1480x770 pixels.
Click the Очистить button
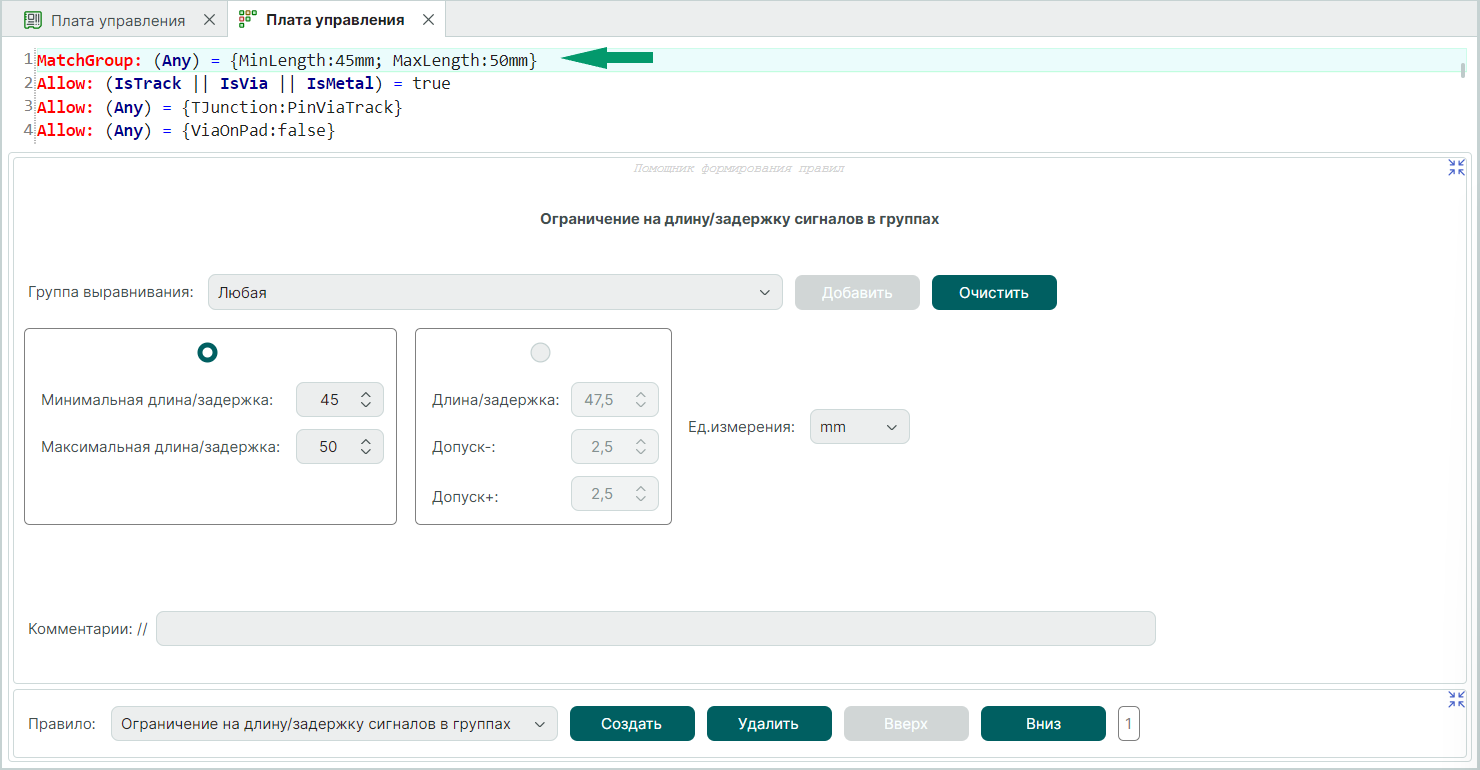[994, 293]
